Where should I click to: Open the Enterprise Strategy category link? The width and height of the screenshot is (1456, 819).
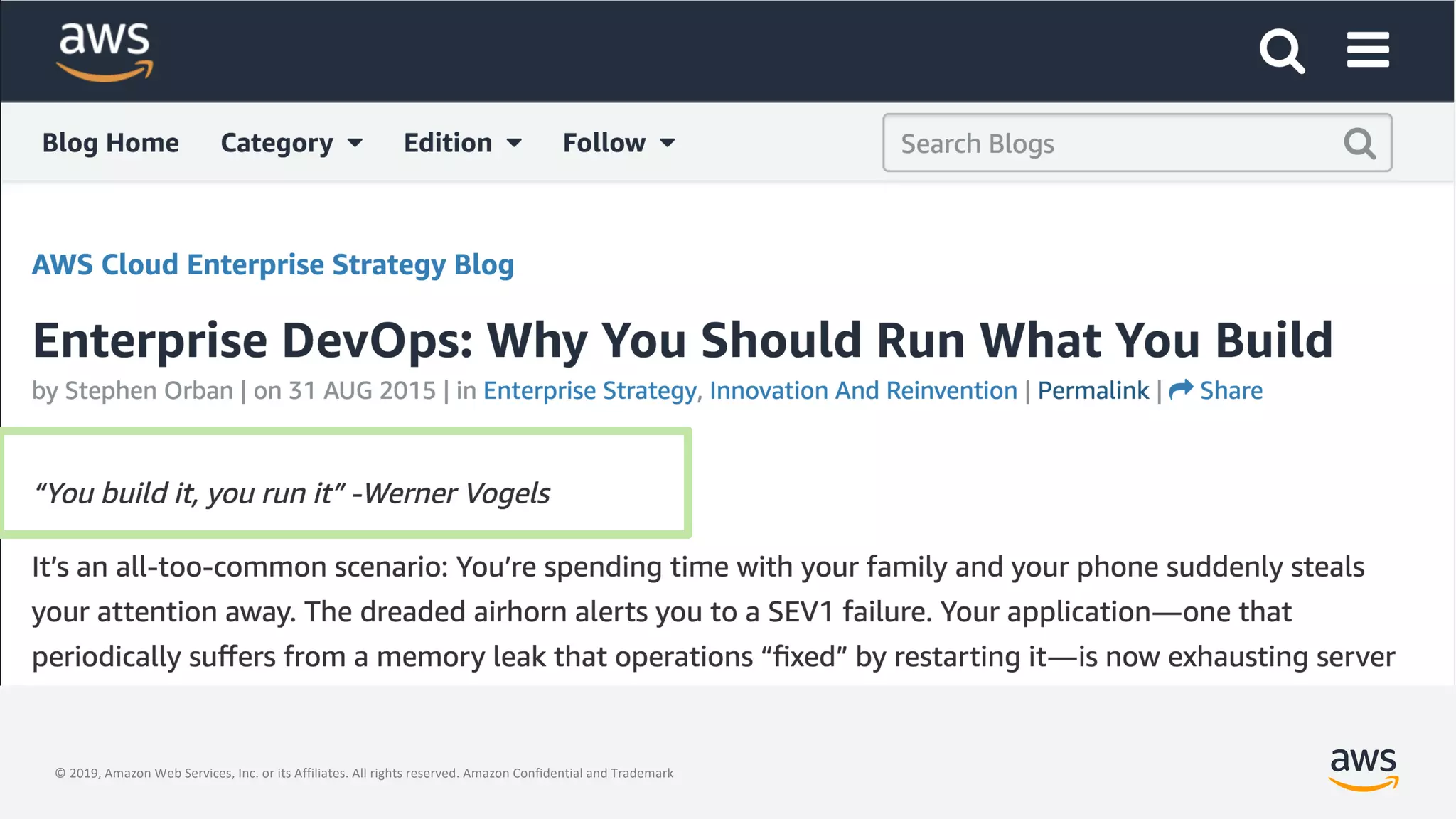point(589,391)
